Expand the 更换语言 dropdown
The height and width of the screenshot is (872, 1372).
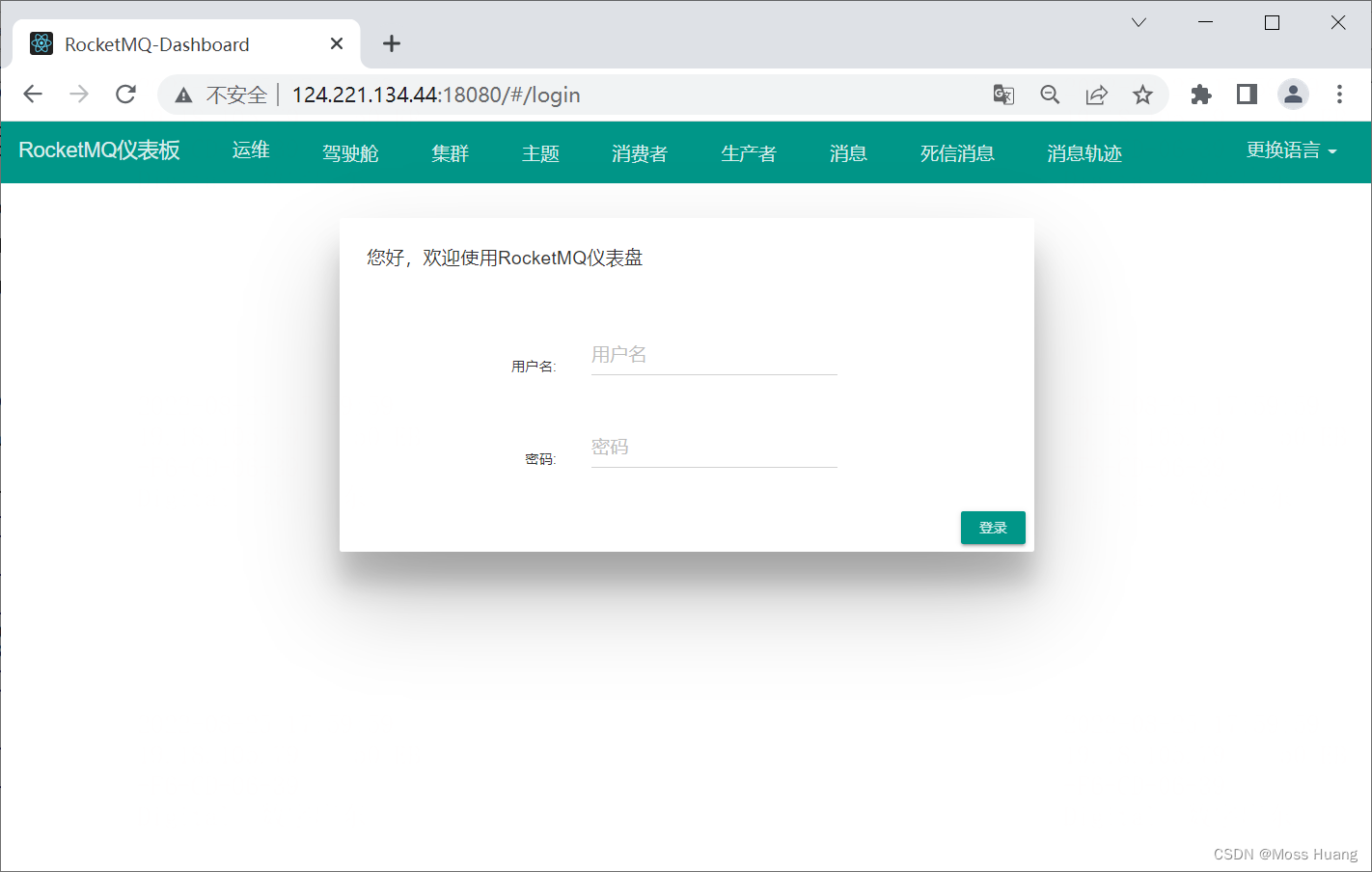(1291, 150)
